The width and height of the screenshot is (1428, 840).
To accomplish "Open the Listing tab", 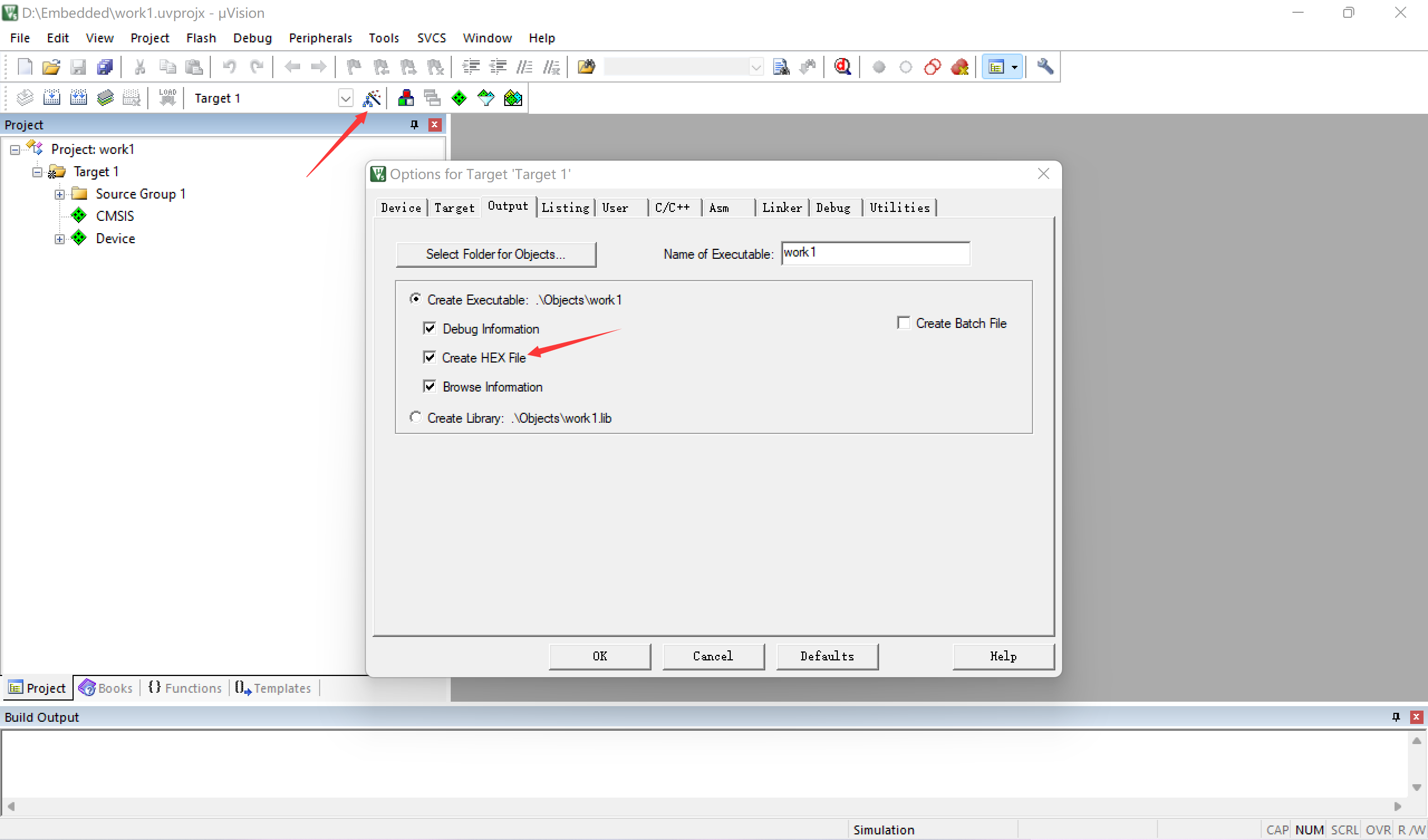I will (x=566, y=207).
